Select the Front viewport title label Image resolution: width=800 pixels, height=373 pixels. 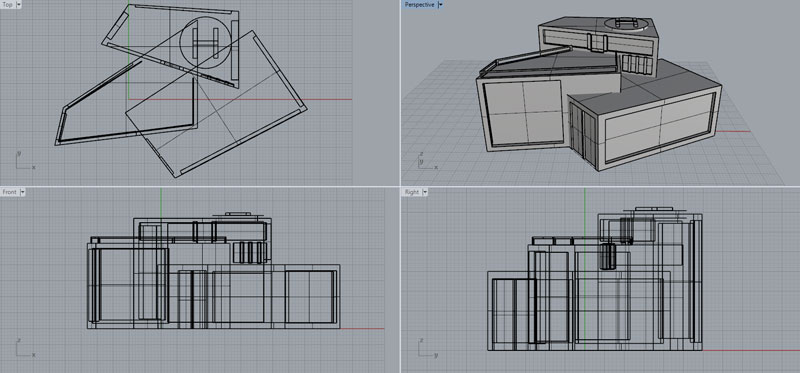(x=10, y=192)
